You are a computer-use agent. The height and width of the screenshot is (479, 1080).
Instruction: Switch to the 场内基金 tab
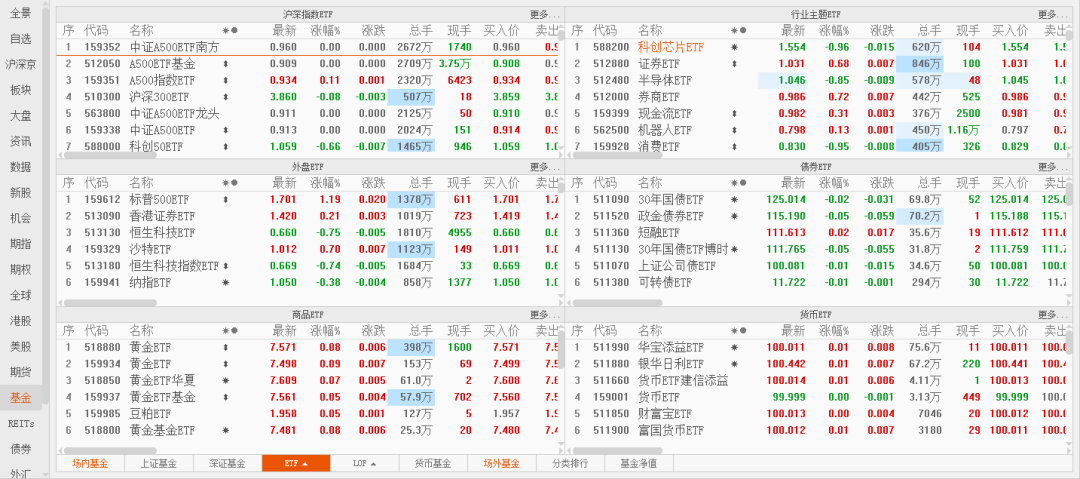(90, 463)
